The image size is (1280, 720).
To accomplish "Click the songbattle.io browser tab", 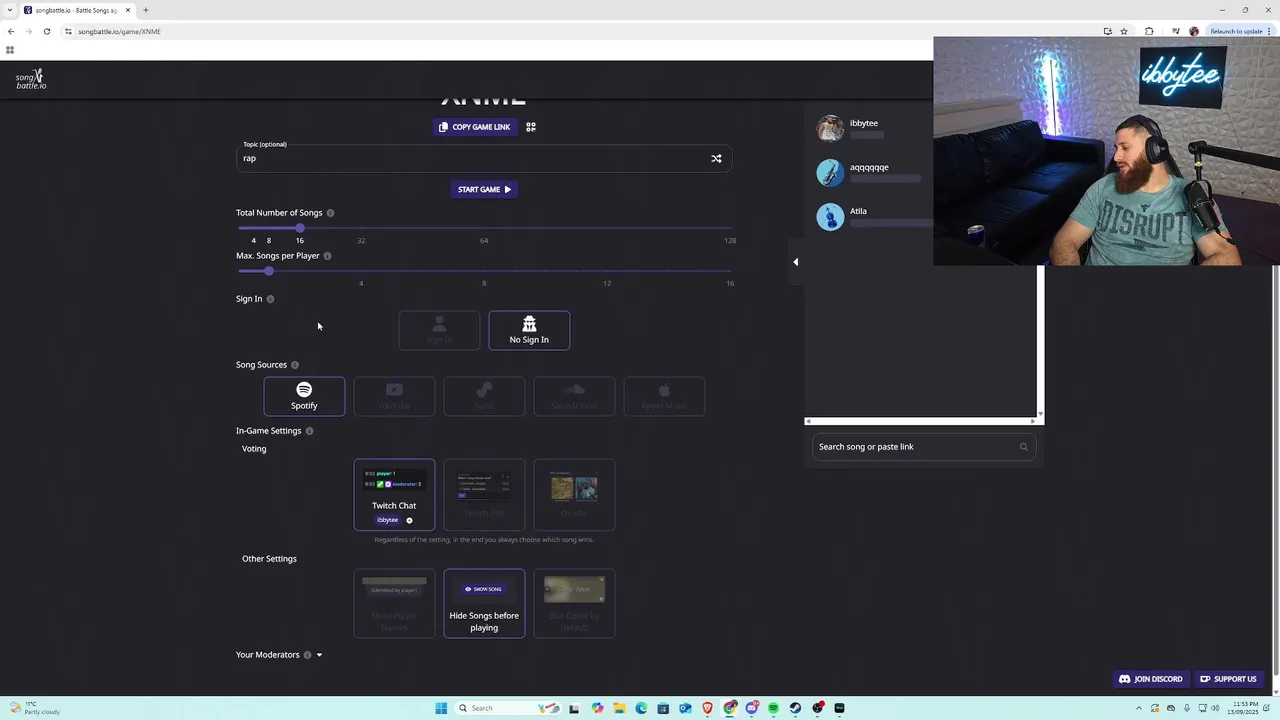I will (x=77, y=10).
